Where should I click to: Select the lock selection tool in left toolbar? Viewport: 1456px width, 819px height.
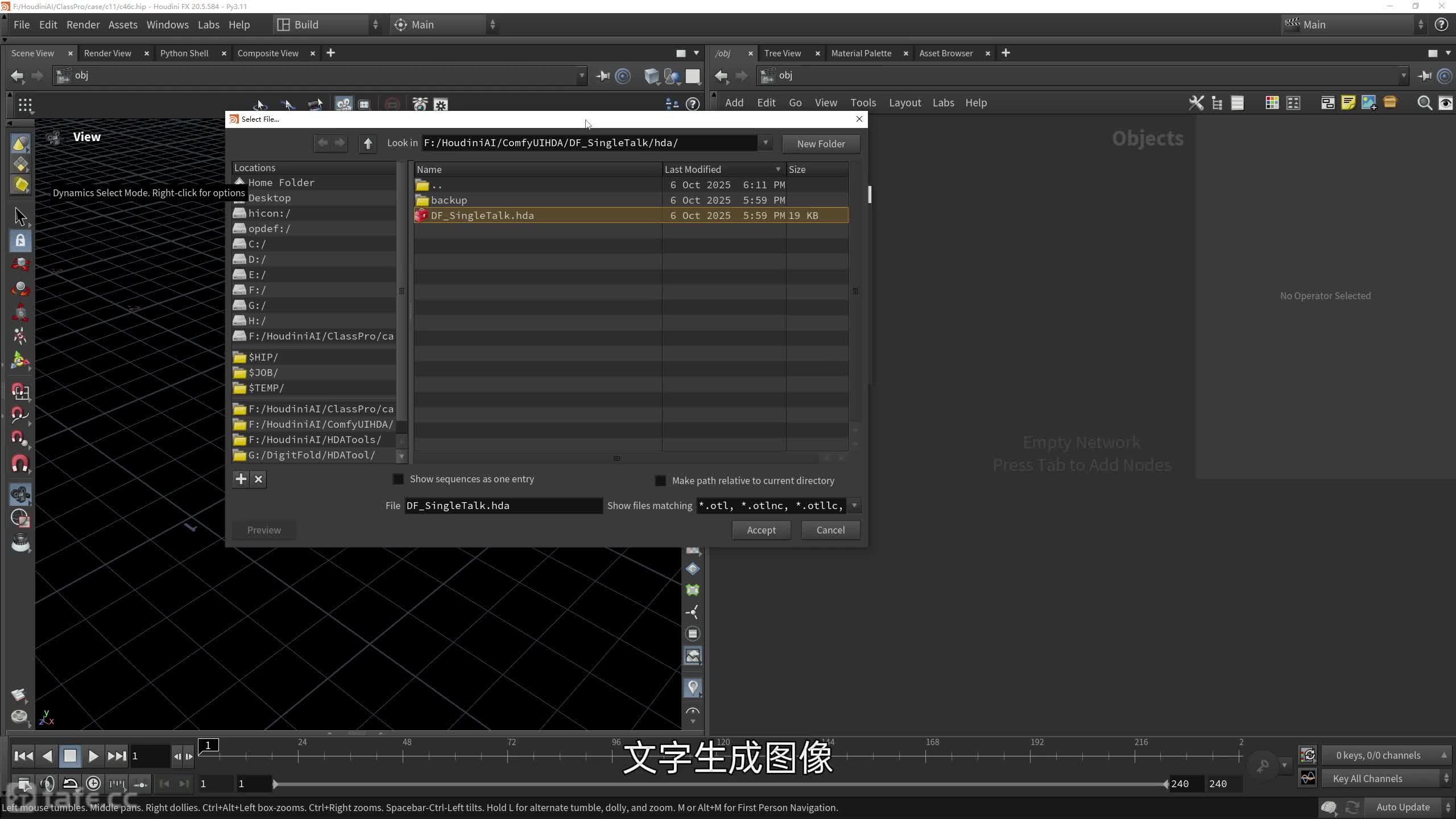(x=20, y=241)
